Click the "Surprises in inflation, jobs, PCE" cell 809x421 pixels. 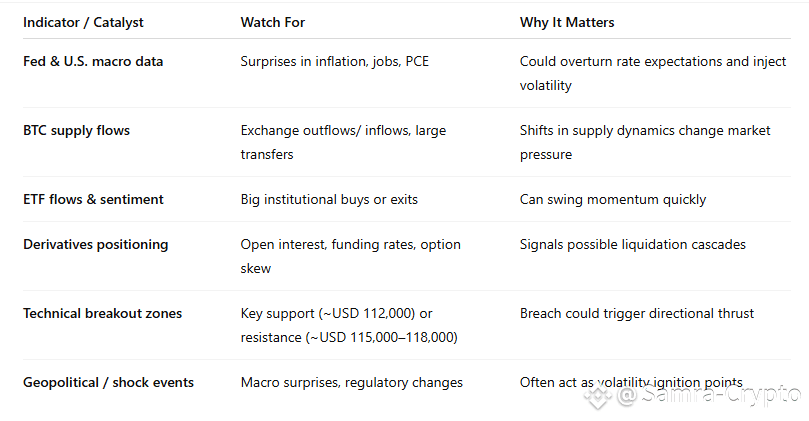334,61
